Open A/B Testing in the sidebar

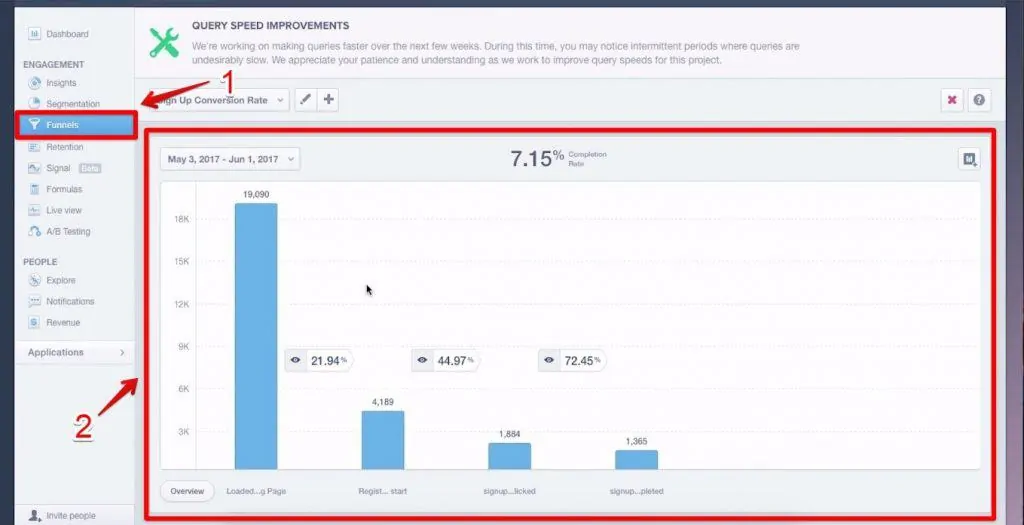[x=67, y=231]
